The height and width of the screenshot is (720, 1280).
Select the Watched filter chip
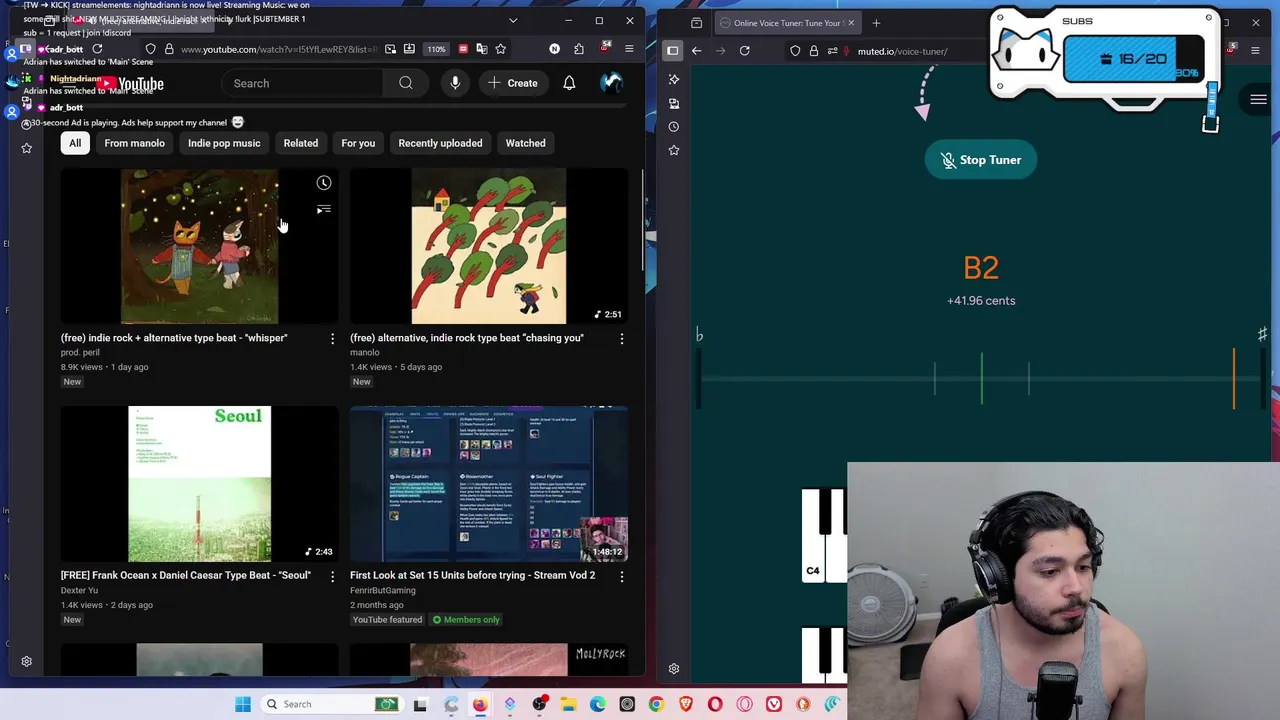click(x=525, y=143)
